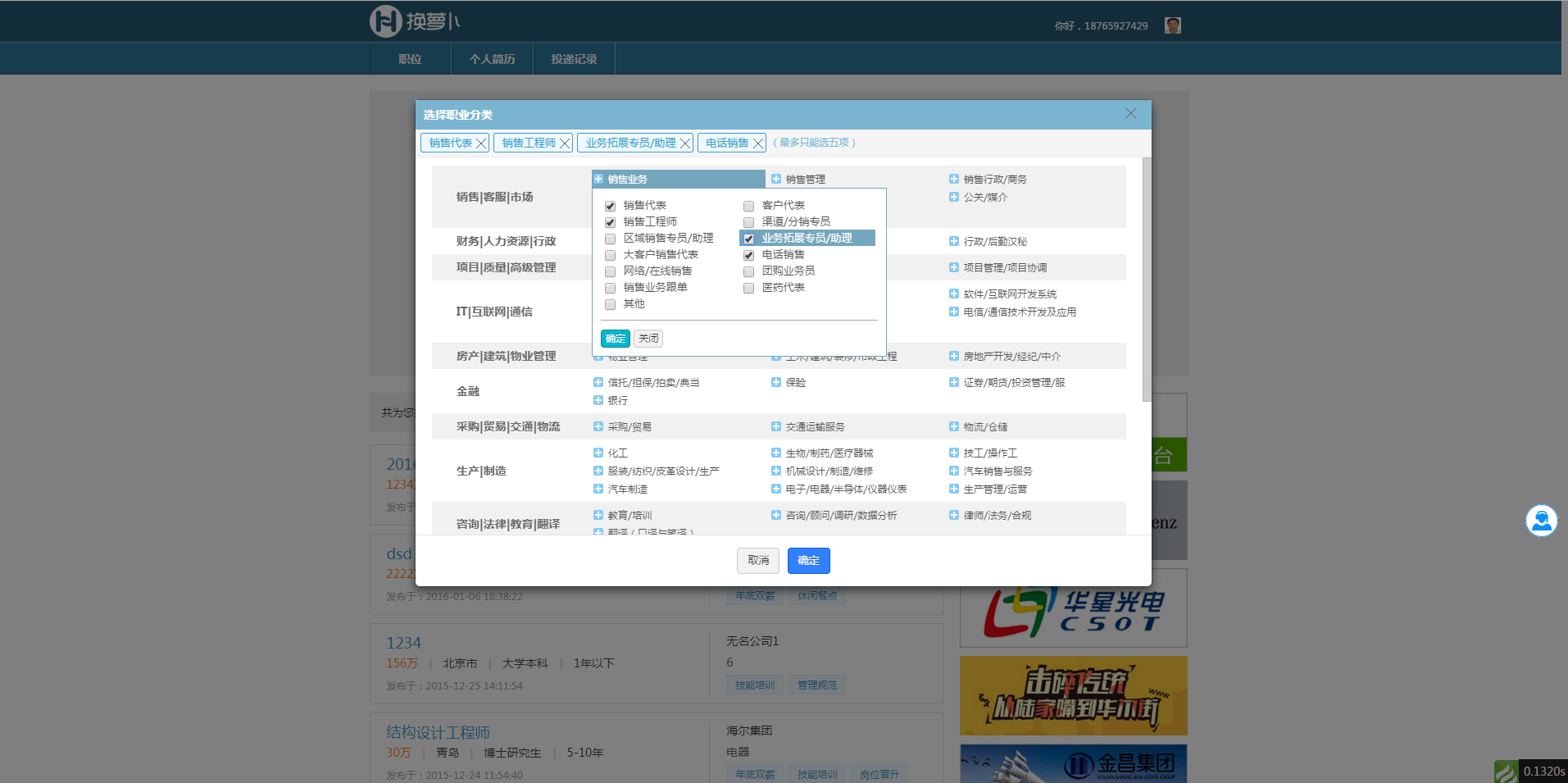Expand the 行政/后勤/文秘 category

954,241
